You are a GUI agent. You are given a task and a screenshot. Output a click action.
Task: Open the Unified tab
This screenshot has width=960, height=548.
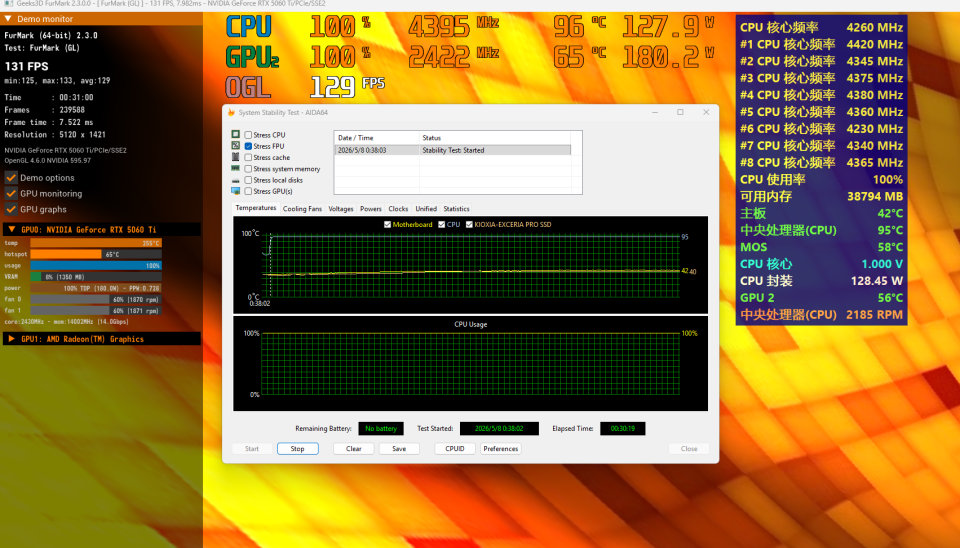point(426,209)
